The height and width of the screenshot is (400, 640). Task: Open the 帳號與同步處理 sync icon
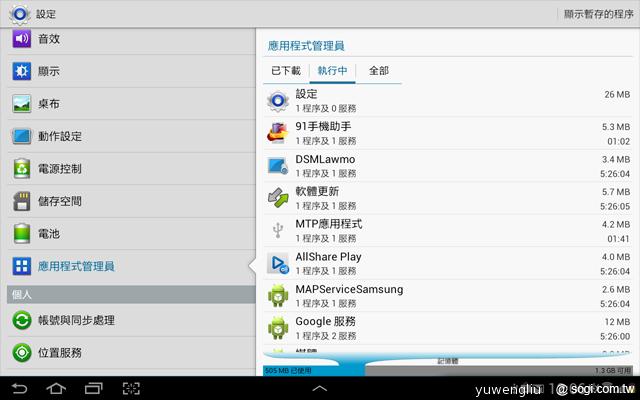(x=22, y=320)
